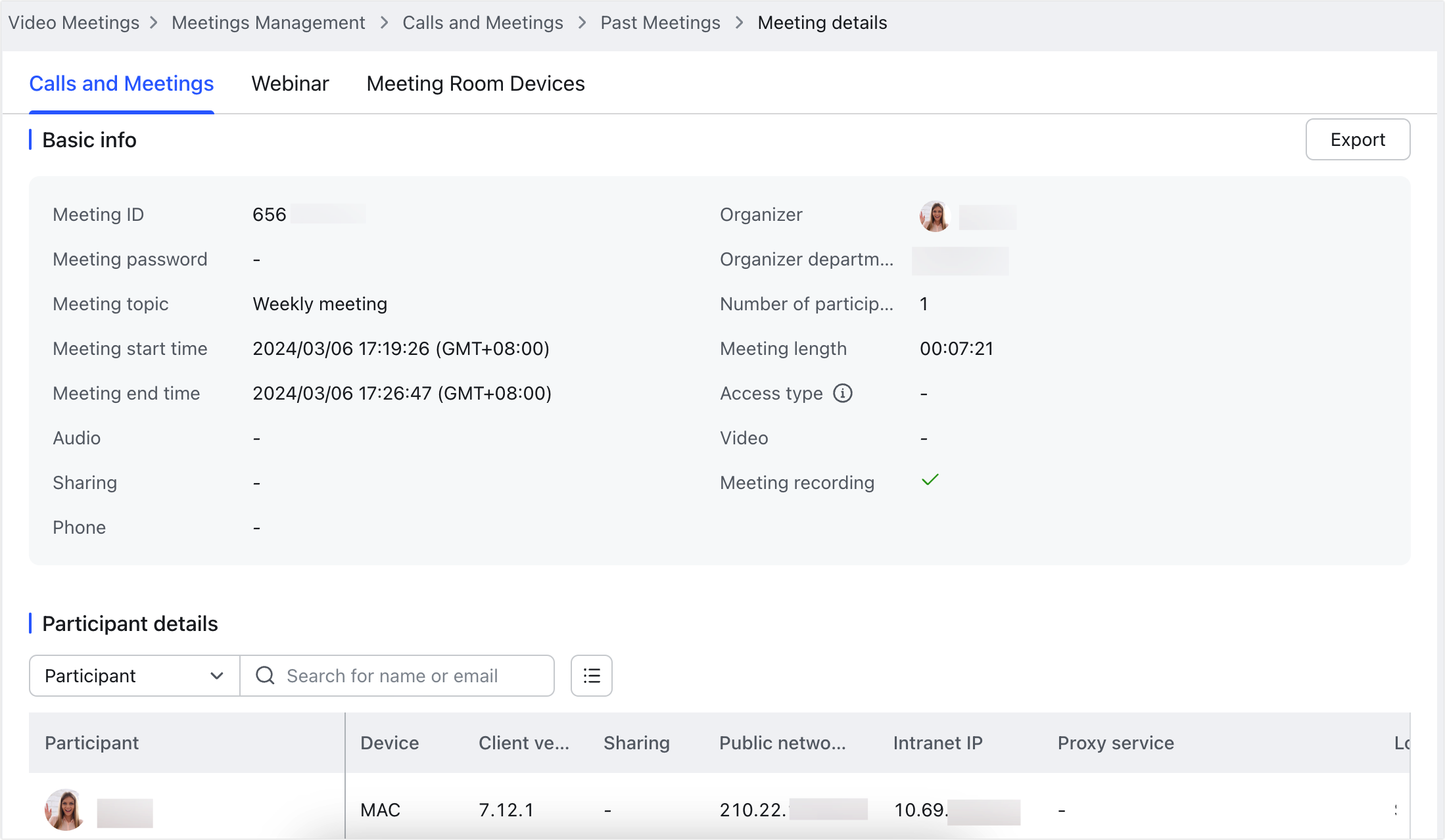
Task: Click the participant avatar in the table
Action: [64, 810]
